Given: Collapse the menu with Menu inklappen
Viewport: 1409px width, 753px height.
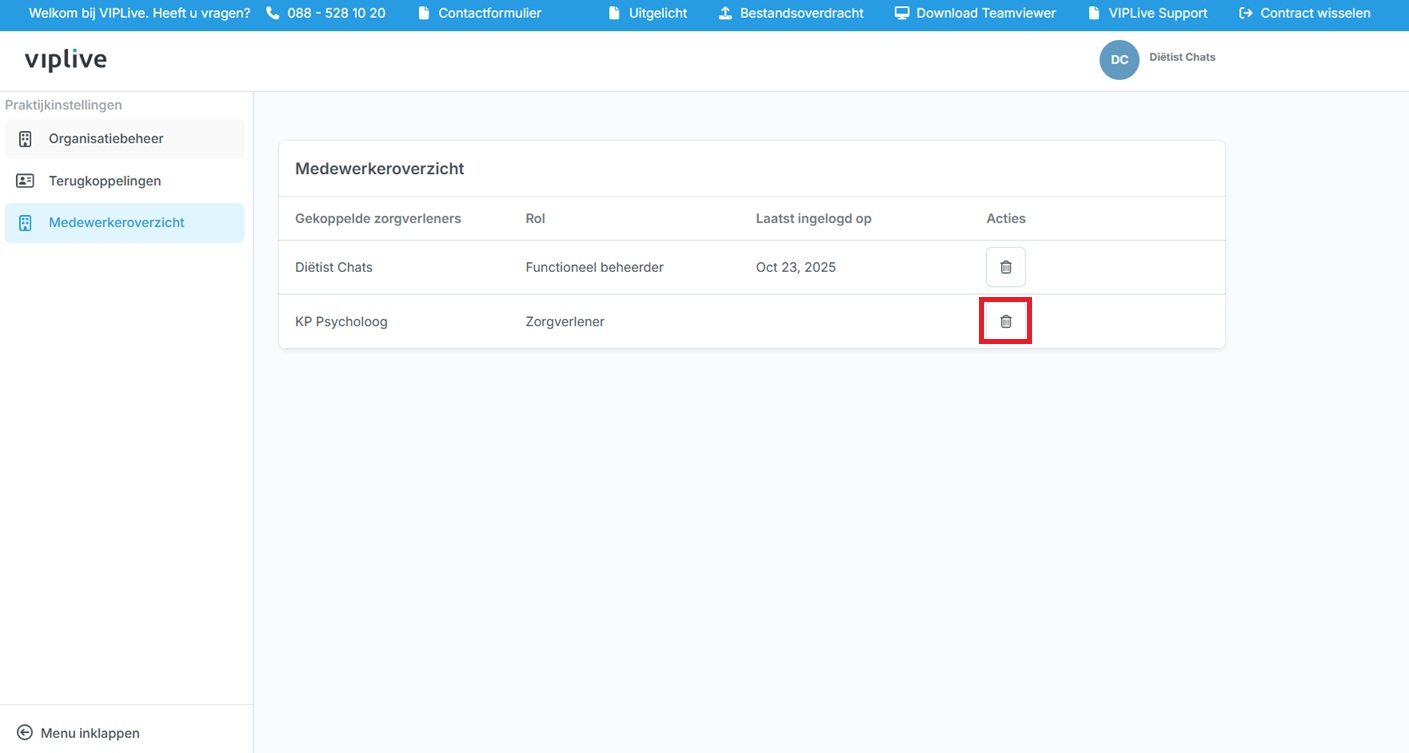Looking at the screenshot, I should (x=79, y=733).
